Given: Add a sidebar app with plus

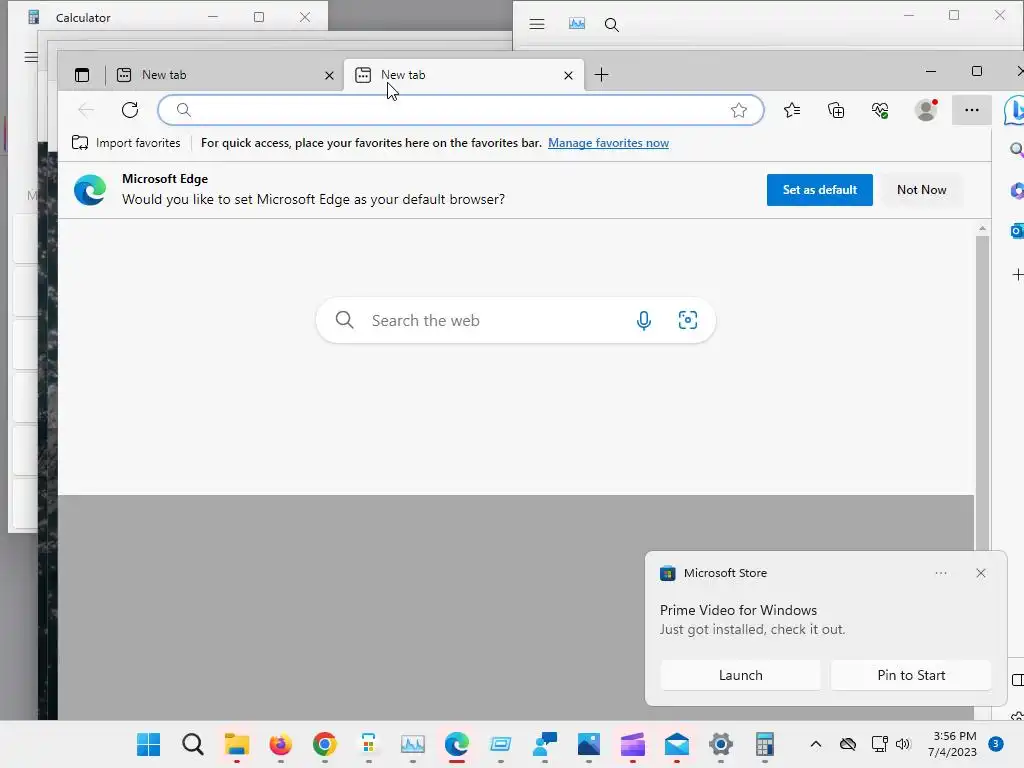Looking at the screenshot, I should 1017,275.
